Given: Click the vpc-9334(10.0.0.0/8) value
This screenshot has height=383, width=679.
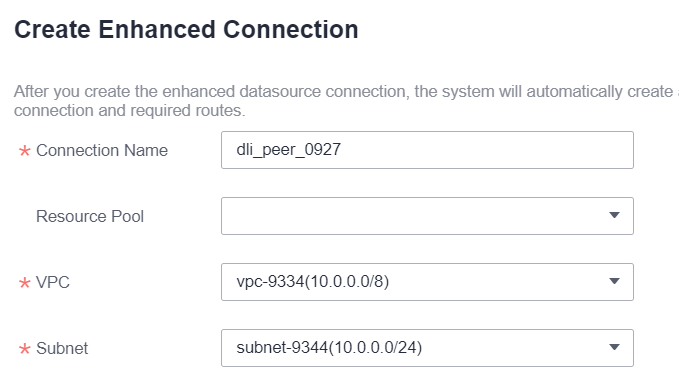Looking at the screenshot, I should click(313, 282).
